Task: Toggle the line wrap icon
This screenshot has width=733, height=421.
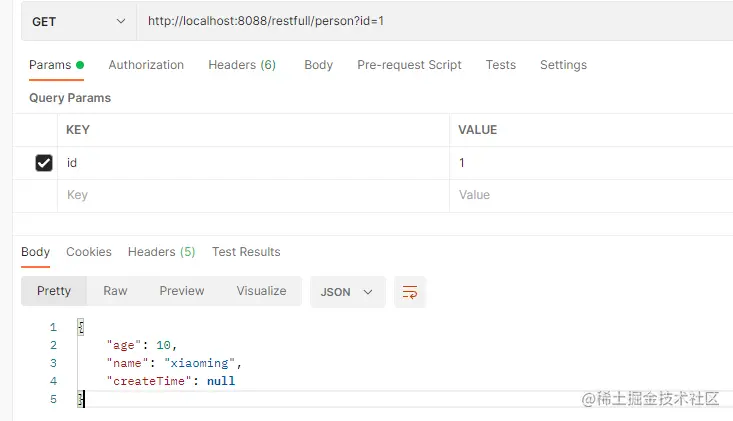Action: (410, 292)
